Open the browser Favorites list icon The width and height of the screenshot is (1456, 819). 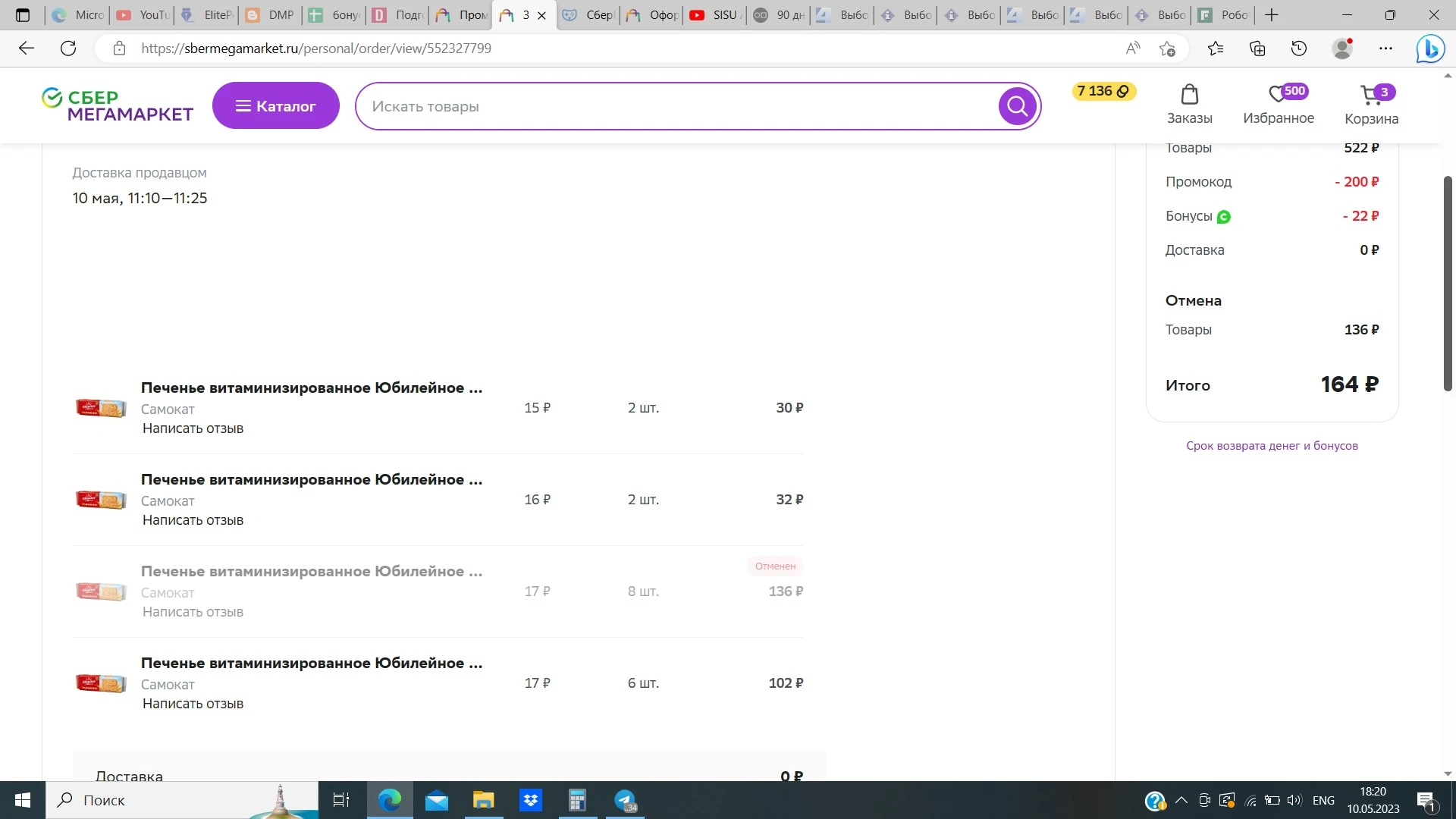[1216, 49]
